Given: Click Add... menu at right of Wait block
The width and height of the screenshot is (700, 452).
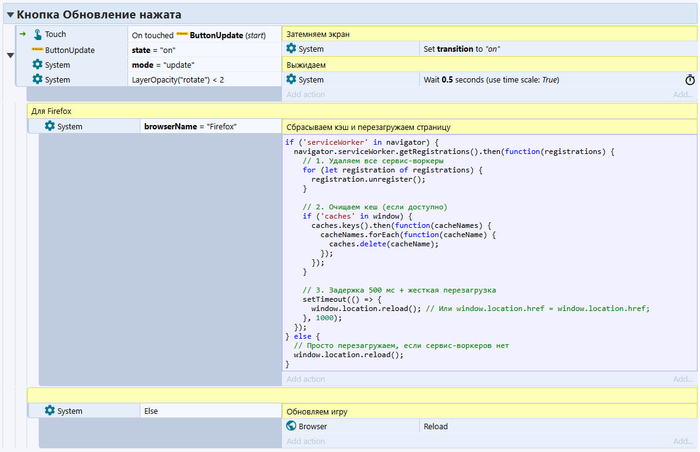Looking at the screenshot, I should [x=682, y=94].
